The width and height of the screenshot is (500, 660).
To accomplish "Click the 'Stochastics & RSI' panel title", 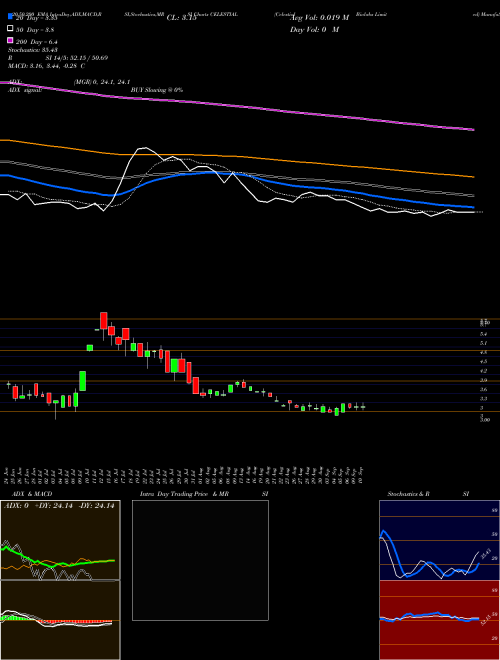I will (428, 494).
